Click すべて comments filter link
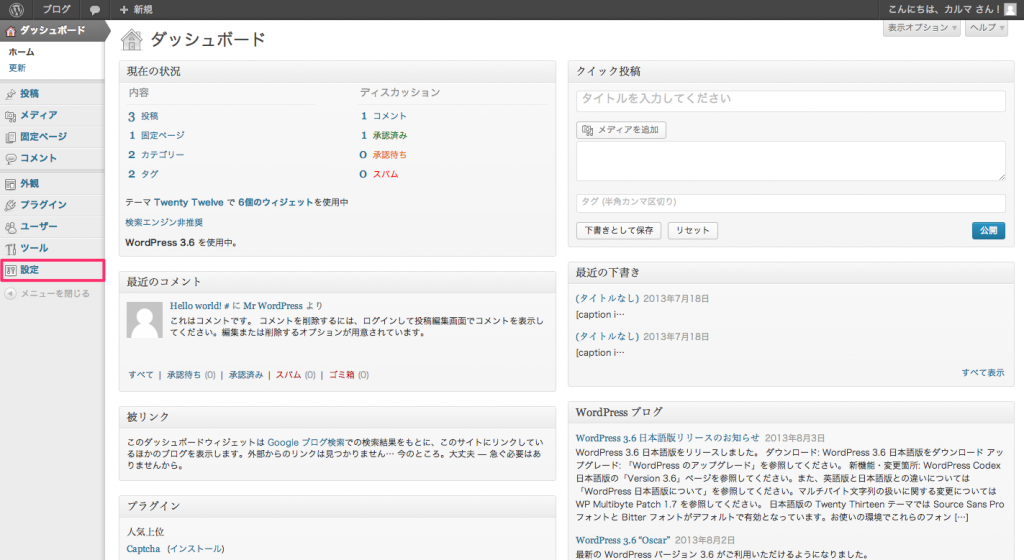Viewport: 1024px width, 560px height. (x=141, y=375)
